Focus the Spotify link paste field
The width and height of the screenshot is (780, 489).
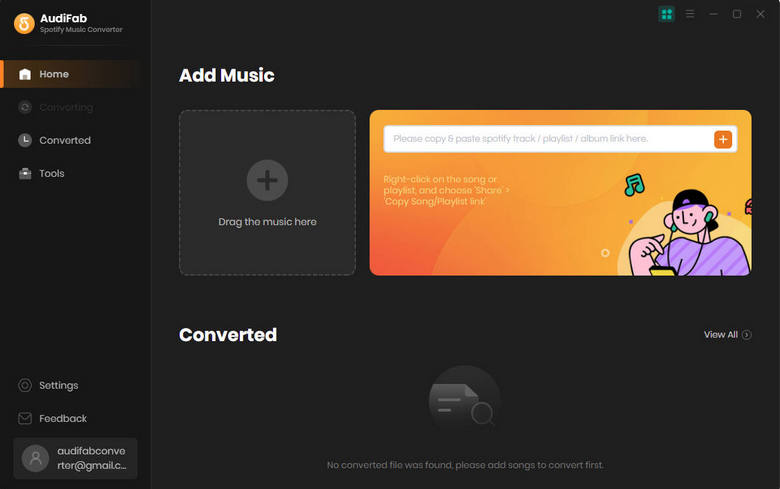click(x=547, y=139)
